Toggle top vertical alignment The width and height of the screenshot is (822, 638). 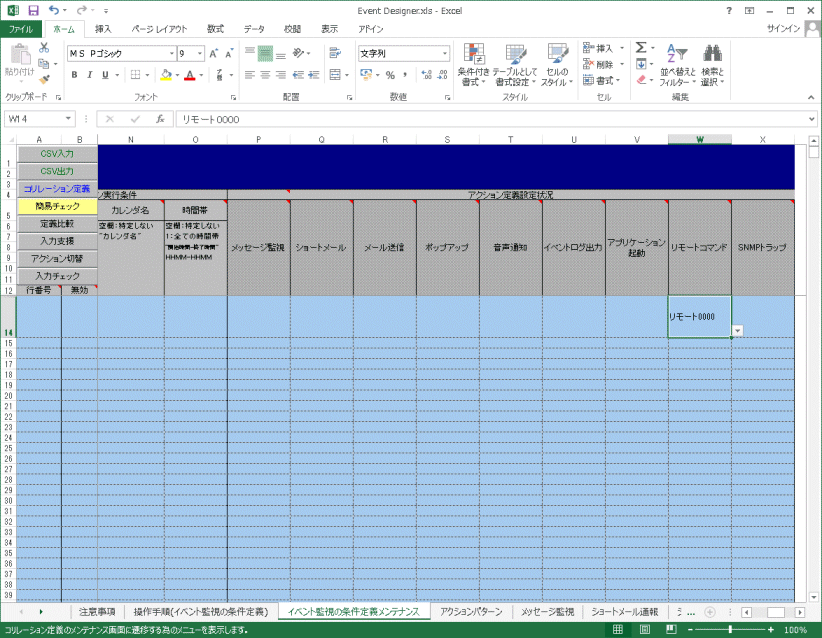pos(250,53)
